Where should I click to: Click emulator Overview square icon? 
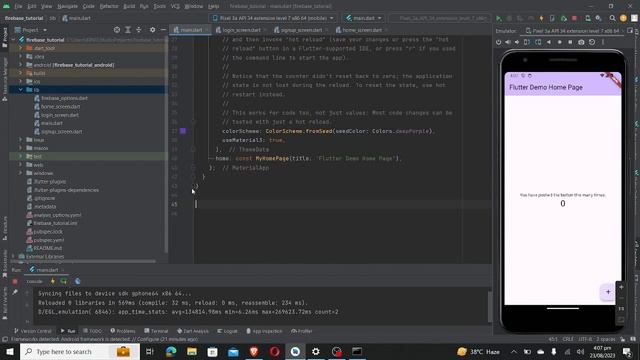pos(570,42)
